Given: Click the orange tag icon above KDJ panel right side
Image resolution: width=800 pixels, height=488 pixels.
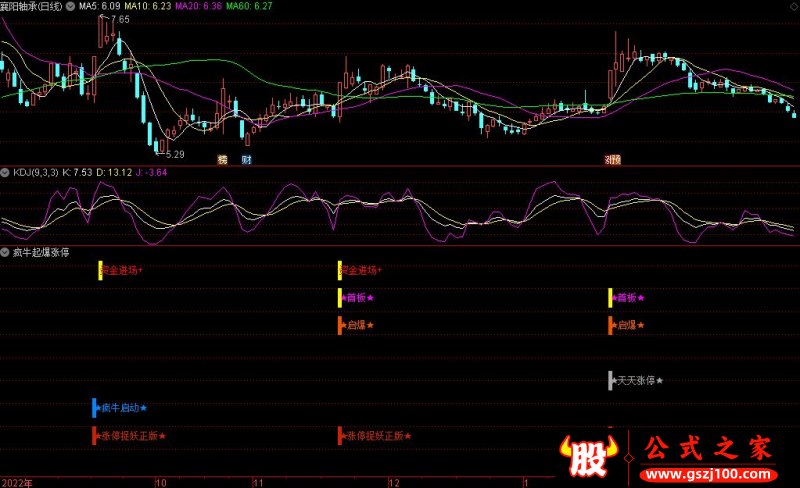Looking at the screenshot, I should point(612,159).
